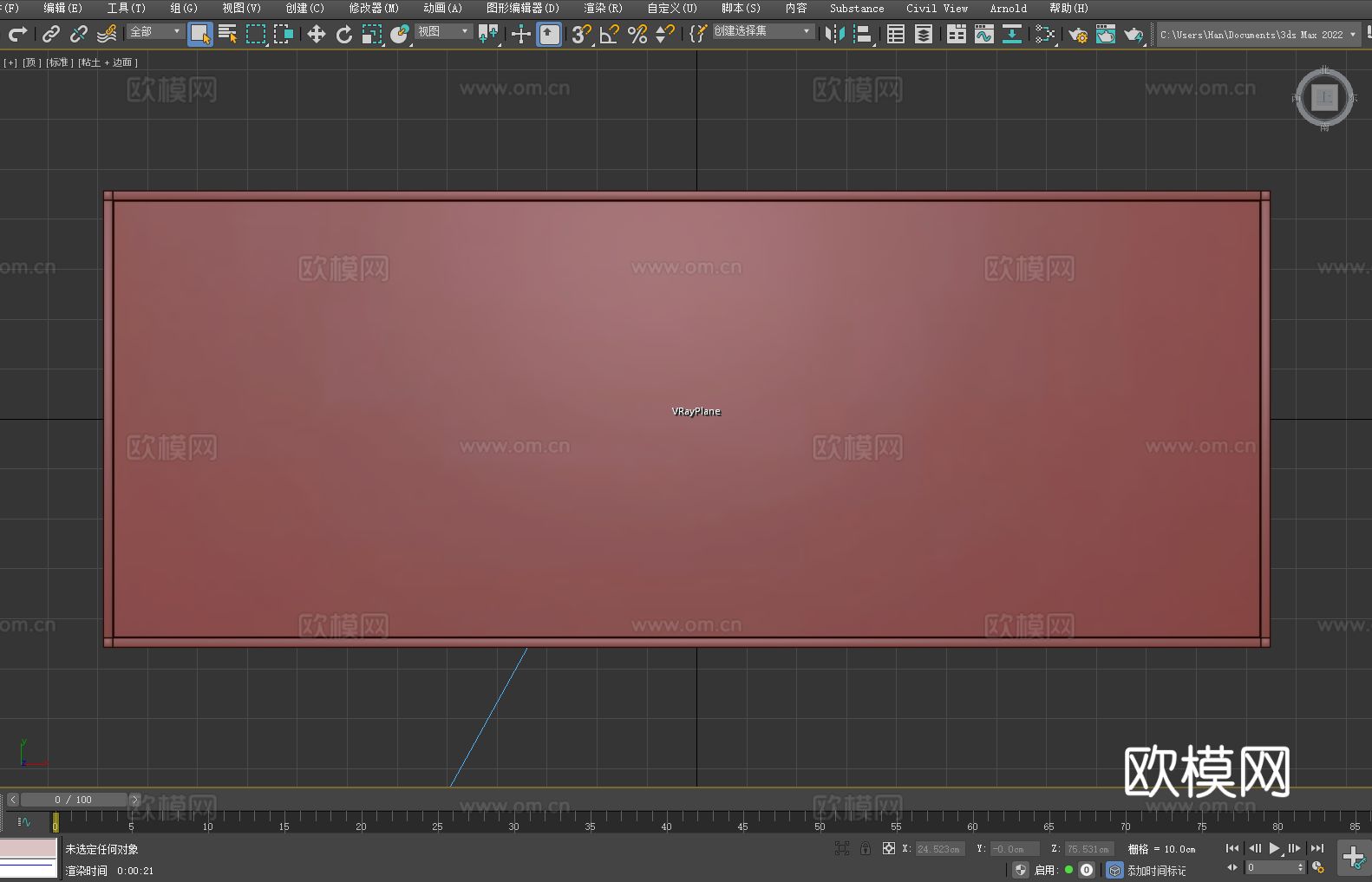Click the Previous Frame button
This screenshot has width=1372, height=882.
pyautogui.click(x=1254, y=848)
